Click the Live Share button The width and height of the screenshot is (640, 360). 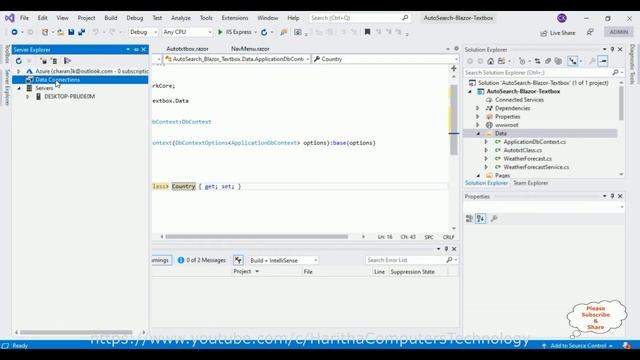tap(558, 33)
